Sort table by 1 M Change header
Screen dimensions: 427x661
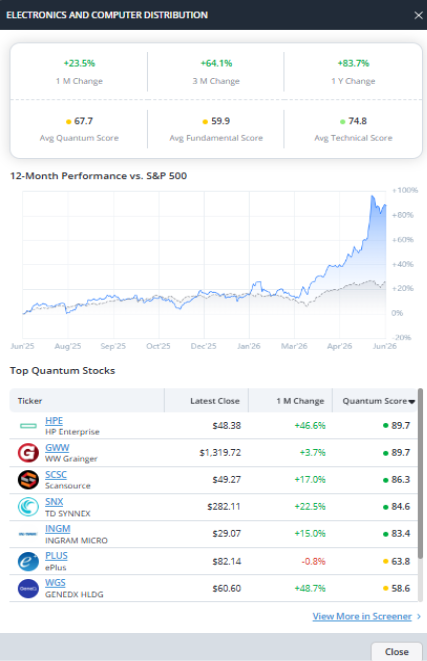(300, 401)
